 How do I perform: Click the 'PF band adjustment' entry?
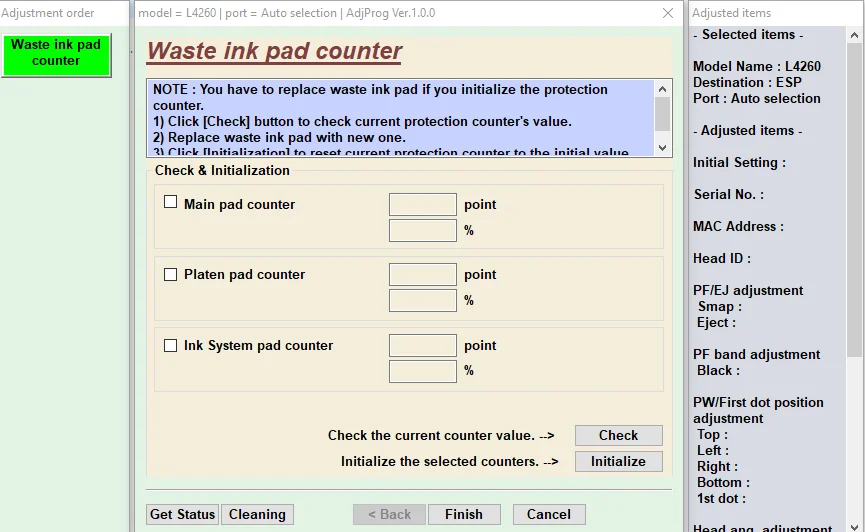756,354
